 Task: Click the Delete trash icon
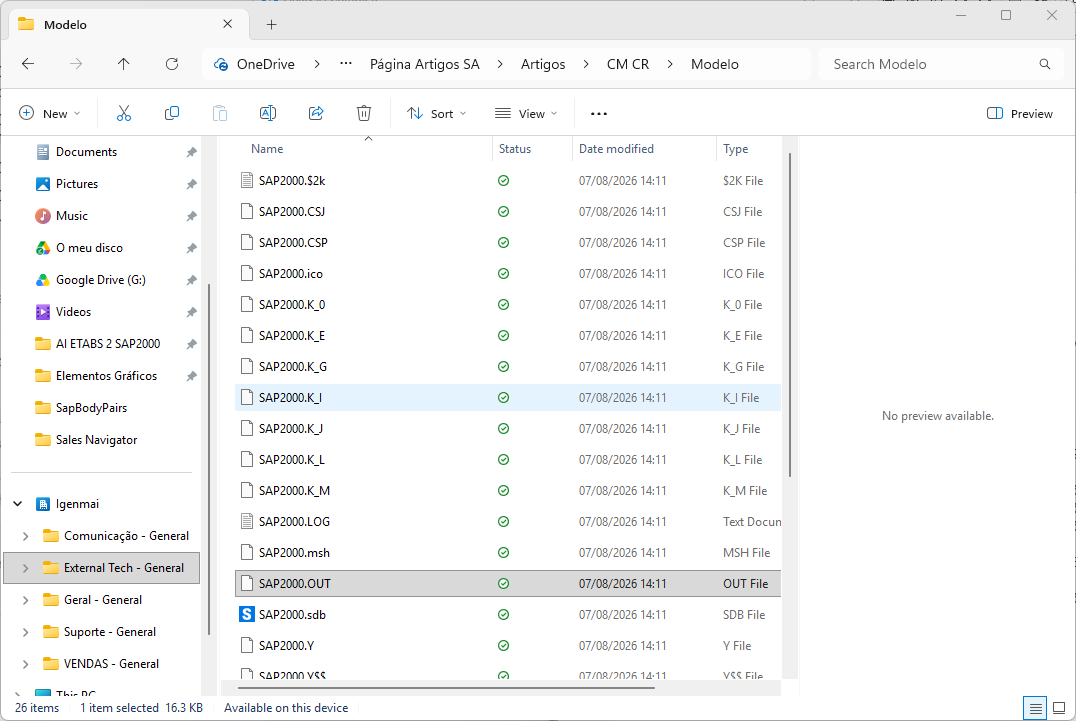click(x=364, y=113)
